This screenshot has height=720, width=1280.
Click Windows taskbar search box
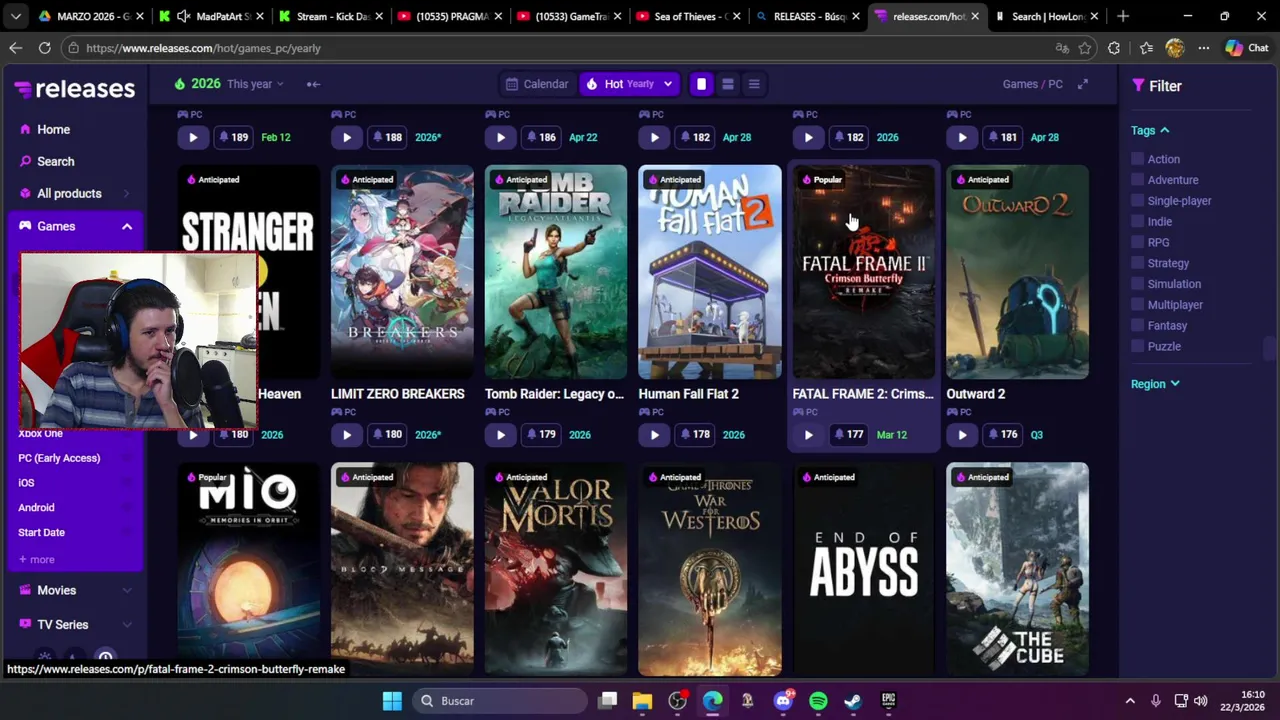point(500,701)
